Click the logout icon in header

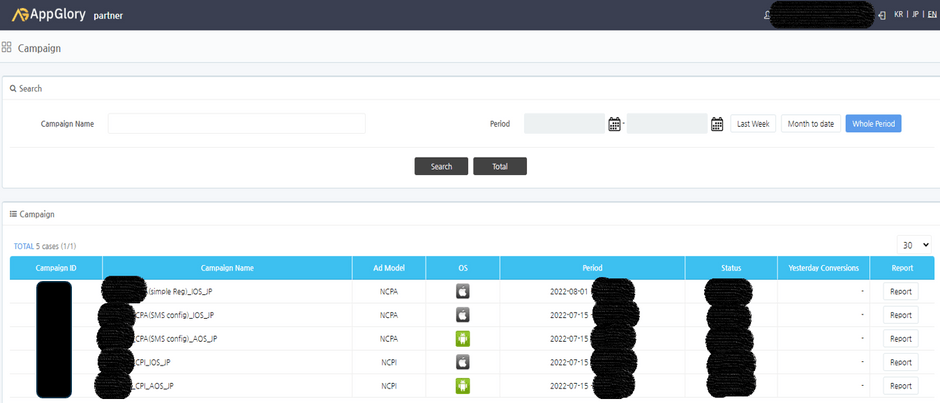(x=881, y=15)
